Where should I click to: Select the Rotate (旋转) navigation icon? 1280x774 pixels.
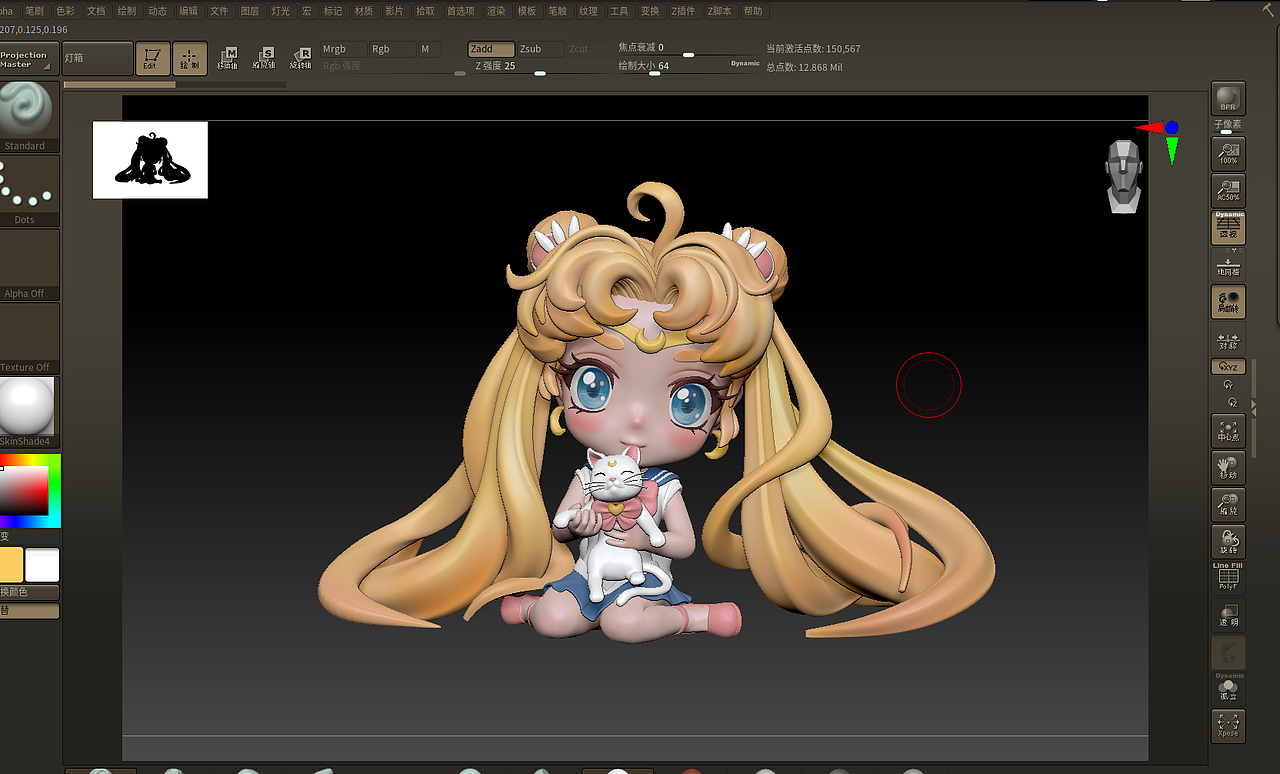(1228, 542)
